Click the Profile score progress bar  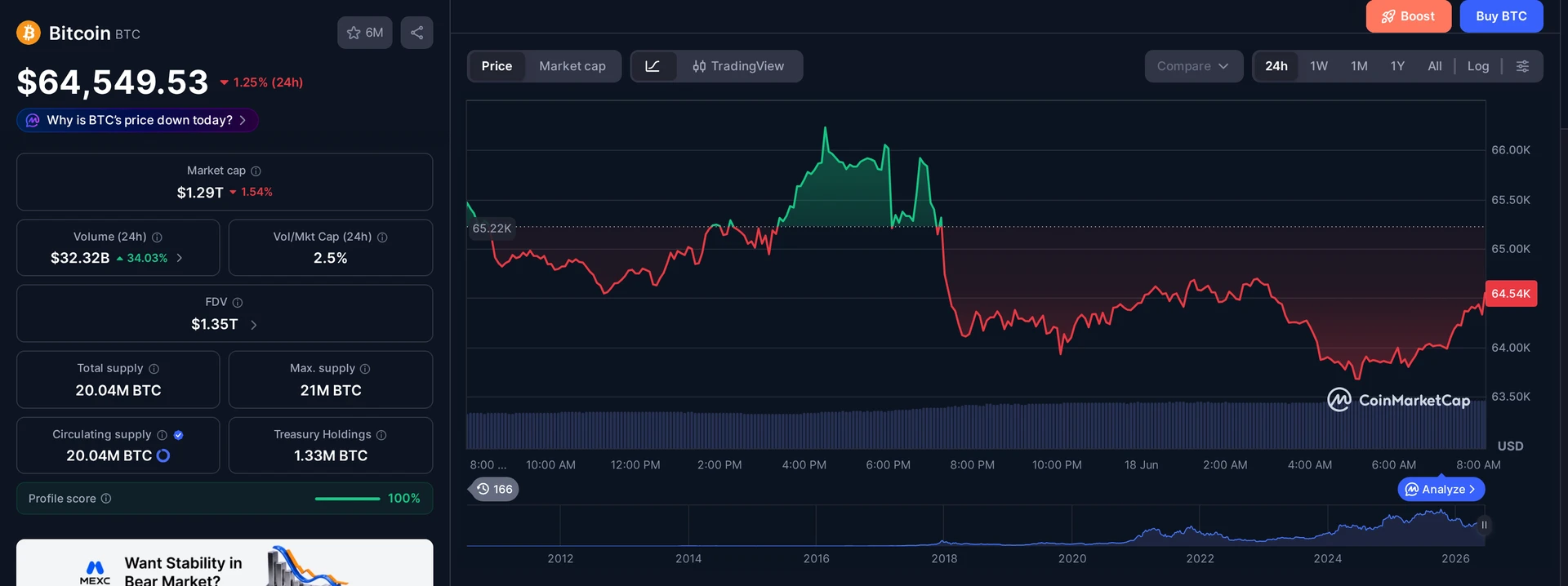[x=347, y=499]
